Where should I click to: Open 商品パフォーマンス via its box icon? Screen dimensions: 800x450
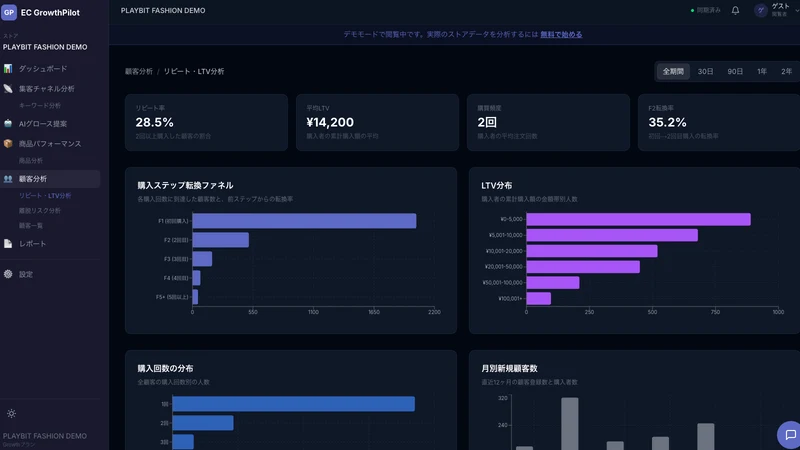(8, 144)
